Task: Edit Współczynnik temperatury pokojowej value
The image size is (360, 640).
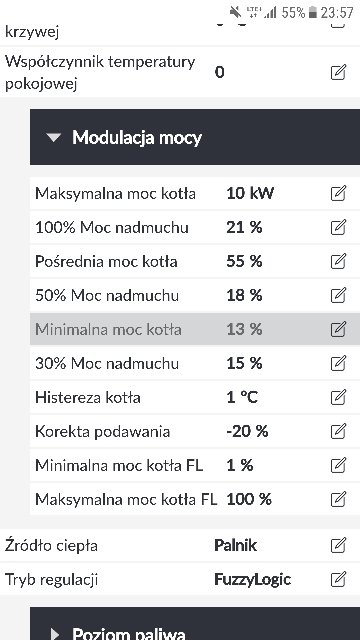Action: coord(338,73)
